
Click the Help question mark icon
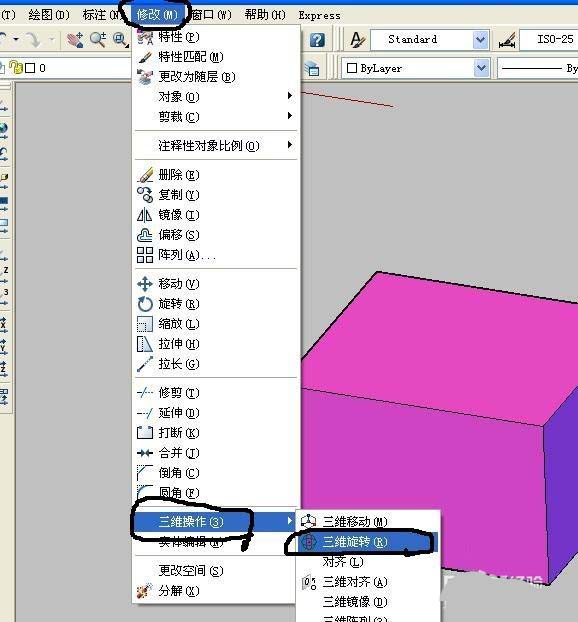click(x=317, y=40)
